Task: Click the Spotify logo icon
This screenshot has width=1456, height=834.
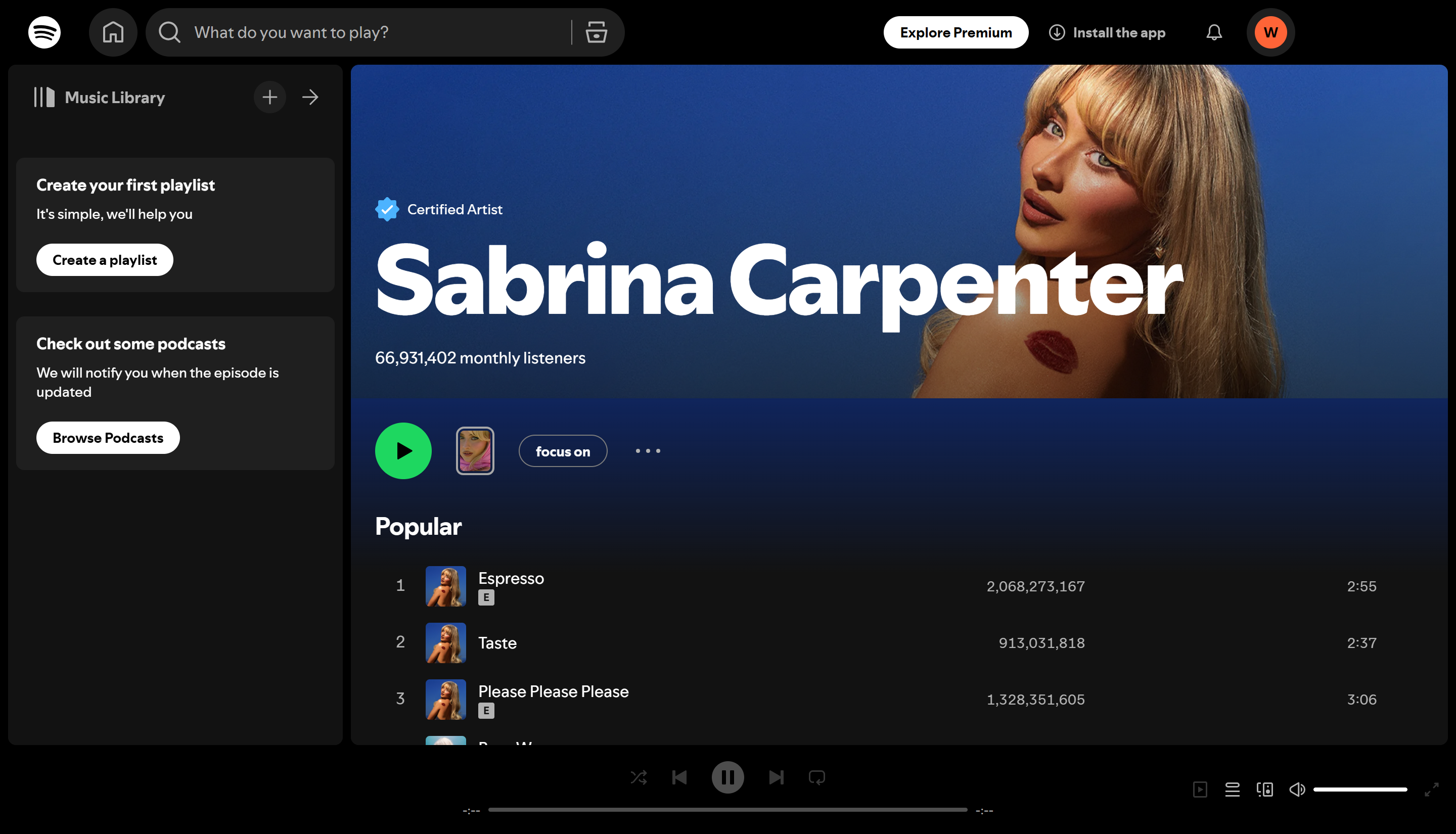Action: [x=44, y=33]
